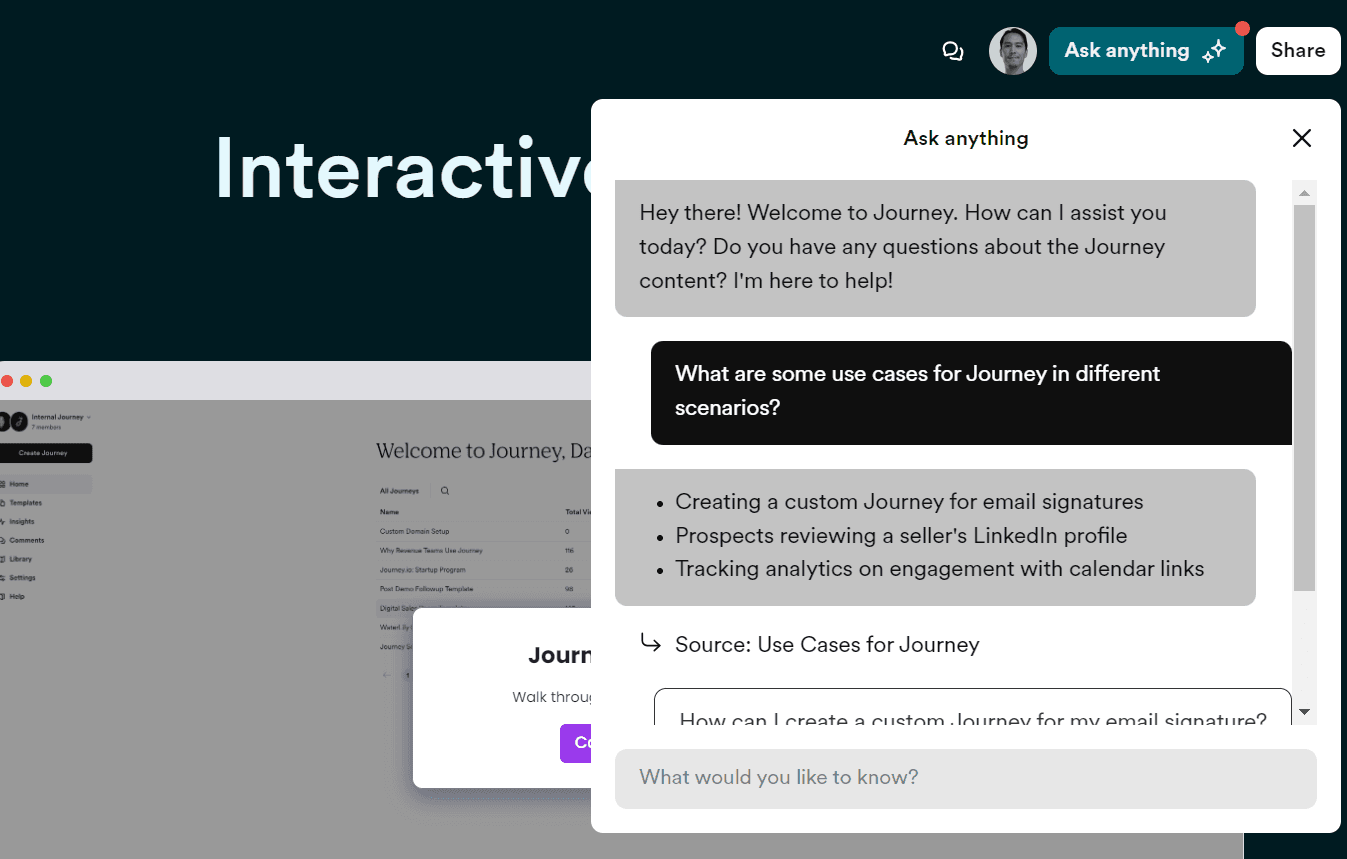
Task: Click the teal Ask anything sparkle button
Action: click(1145, 51)
